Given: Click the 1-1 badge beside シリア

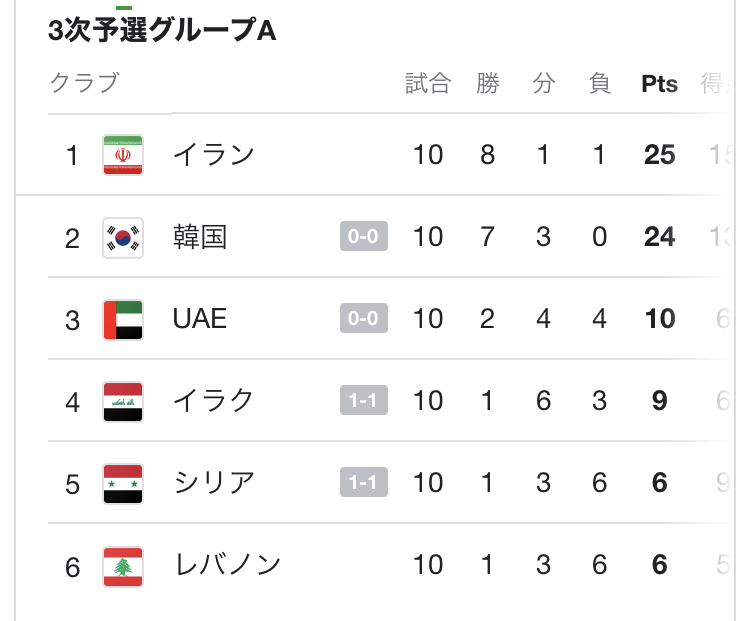Looking at the screenshot, I should tap(363, 483).
